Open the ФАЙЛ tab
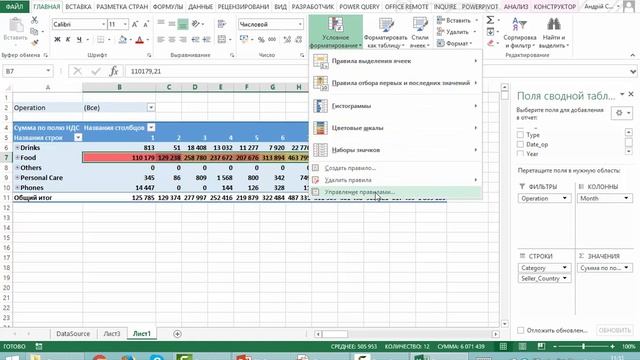The height and width of the screenshot is (360, 640). tap(15, 7)
